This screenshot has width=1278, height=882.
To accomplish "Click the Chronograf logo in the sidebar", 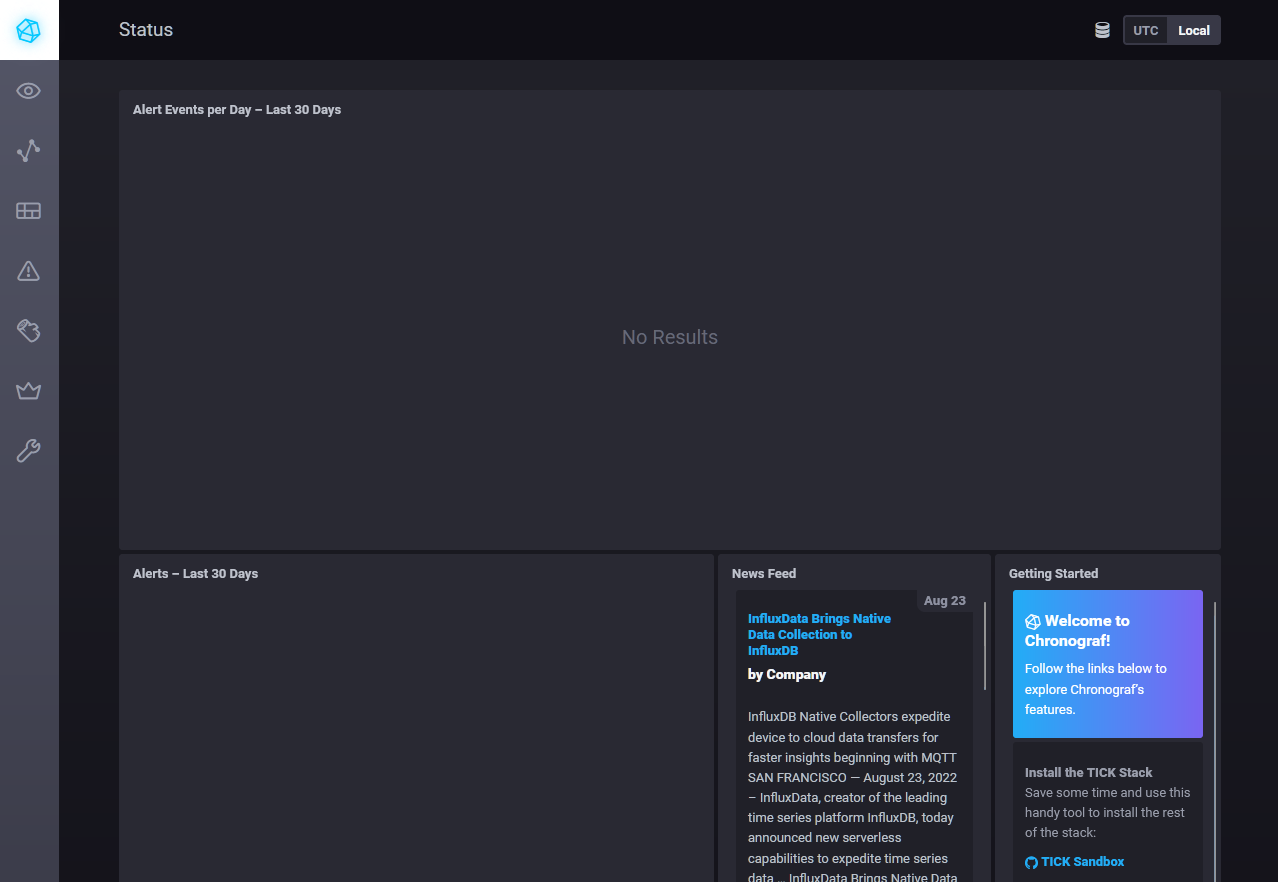I will [x=29, y=30].
